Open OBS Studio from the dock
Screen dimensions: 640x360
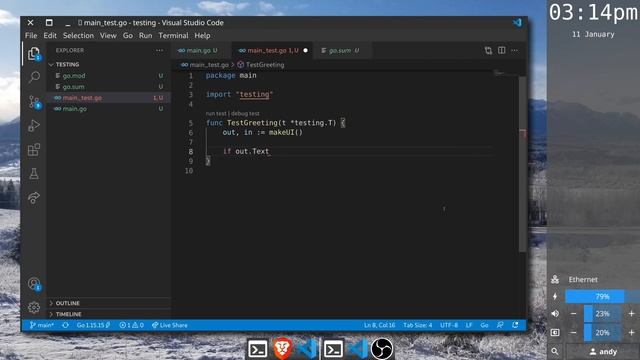(x=382, y=349)
